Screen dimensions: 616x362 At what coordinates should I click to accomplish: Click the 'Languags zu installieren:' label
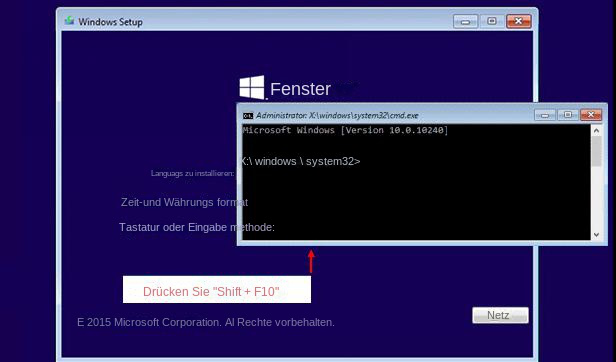(x=192, y=173)
